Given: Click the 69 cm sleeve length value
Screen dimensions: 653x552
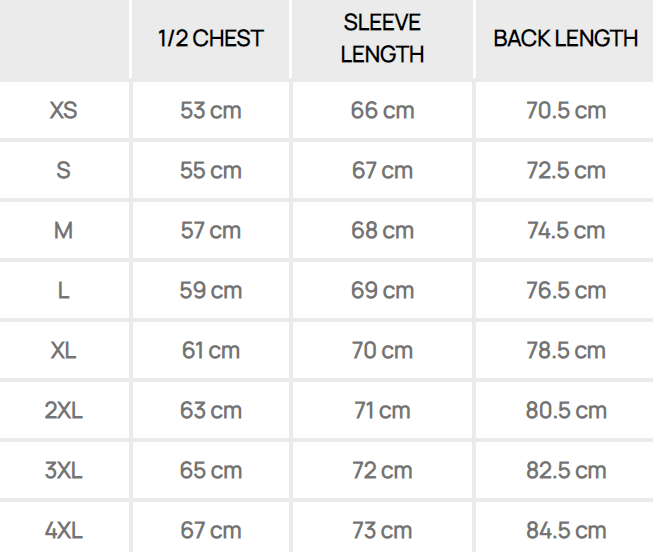Looking at the screenshot, I should [x=382, y=291].
